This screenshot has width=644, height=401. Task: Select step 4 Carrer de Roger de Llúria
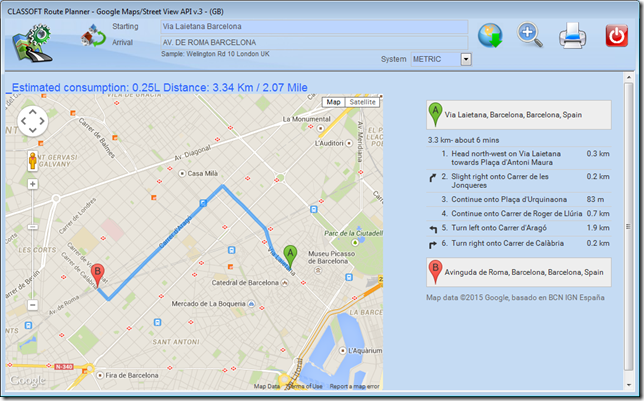click(x=519, y=214)
